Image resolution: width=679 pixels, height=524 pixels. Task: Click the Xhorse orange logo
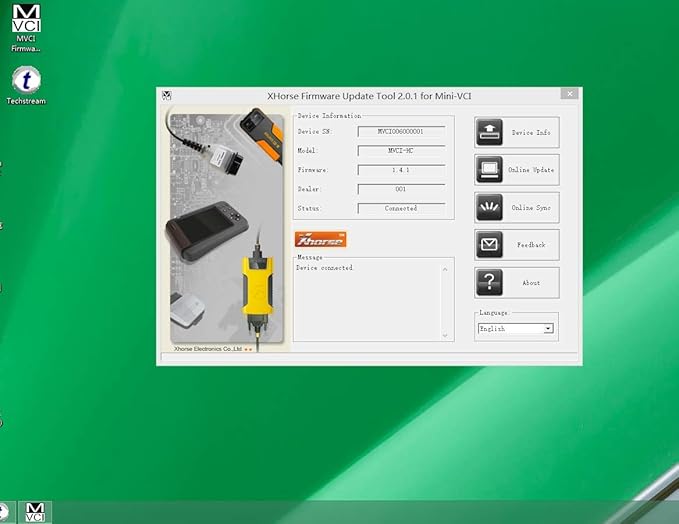pyautogui.click(x=320, y=240)
